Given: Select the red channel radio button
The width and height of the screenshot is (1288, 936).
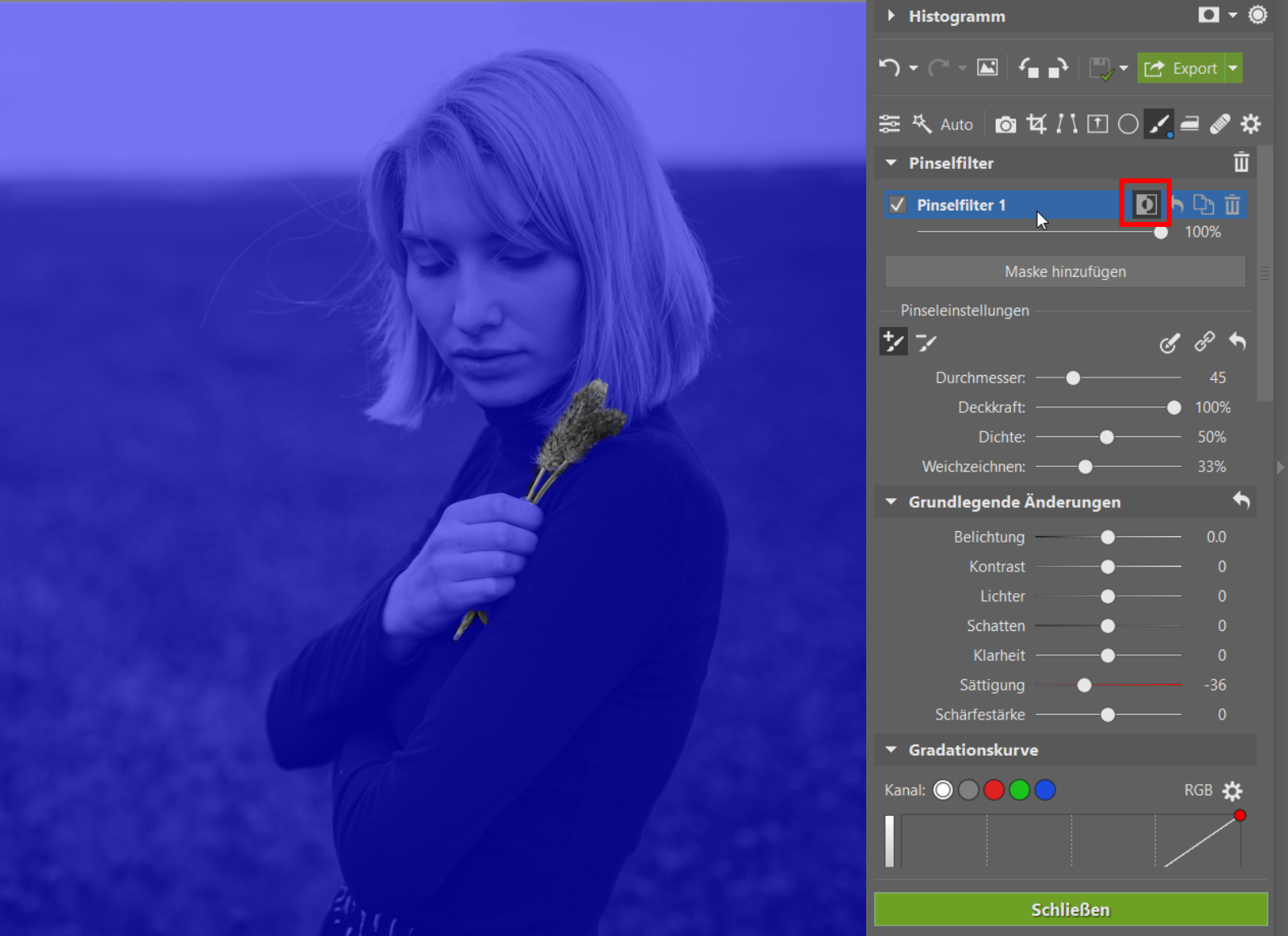Looking at the screenshot, I should tap(994, 790).
